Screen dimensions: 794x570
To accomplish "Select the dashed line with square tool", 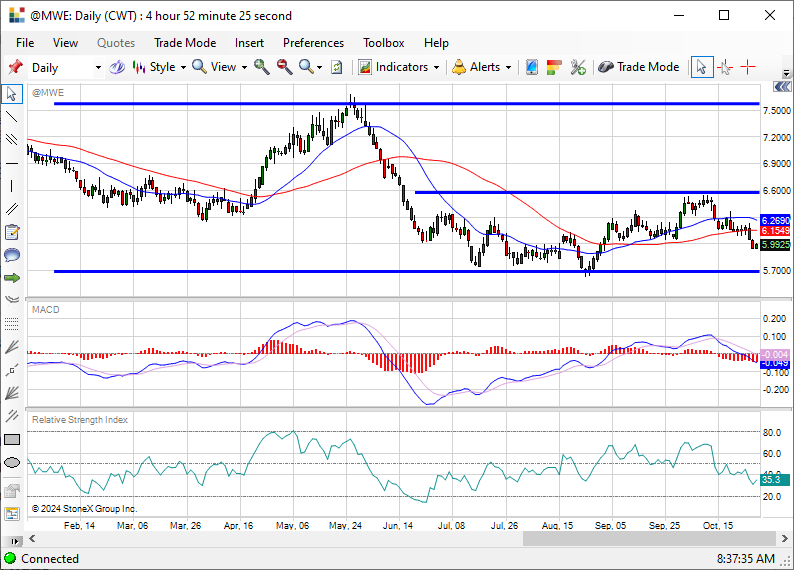I will point(12,370).
